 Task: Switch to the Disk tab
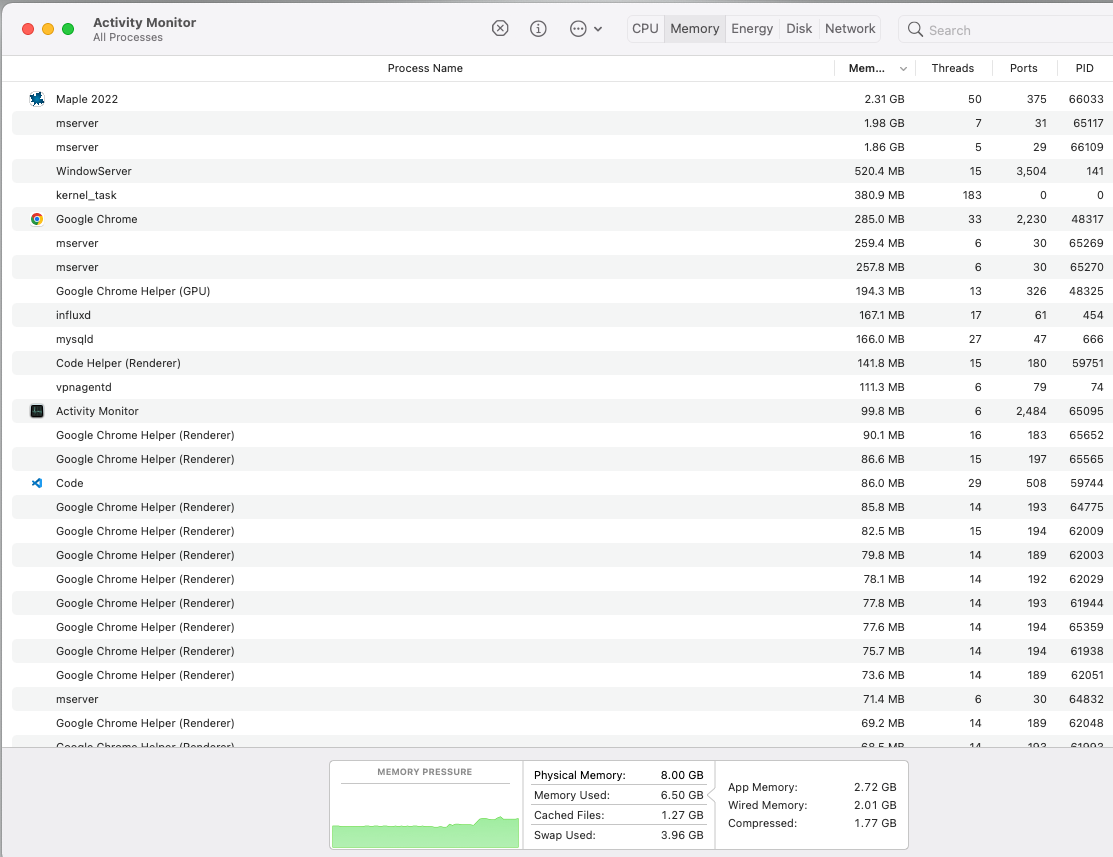click(799, 28)
